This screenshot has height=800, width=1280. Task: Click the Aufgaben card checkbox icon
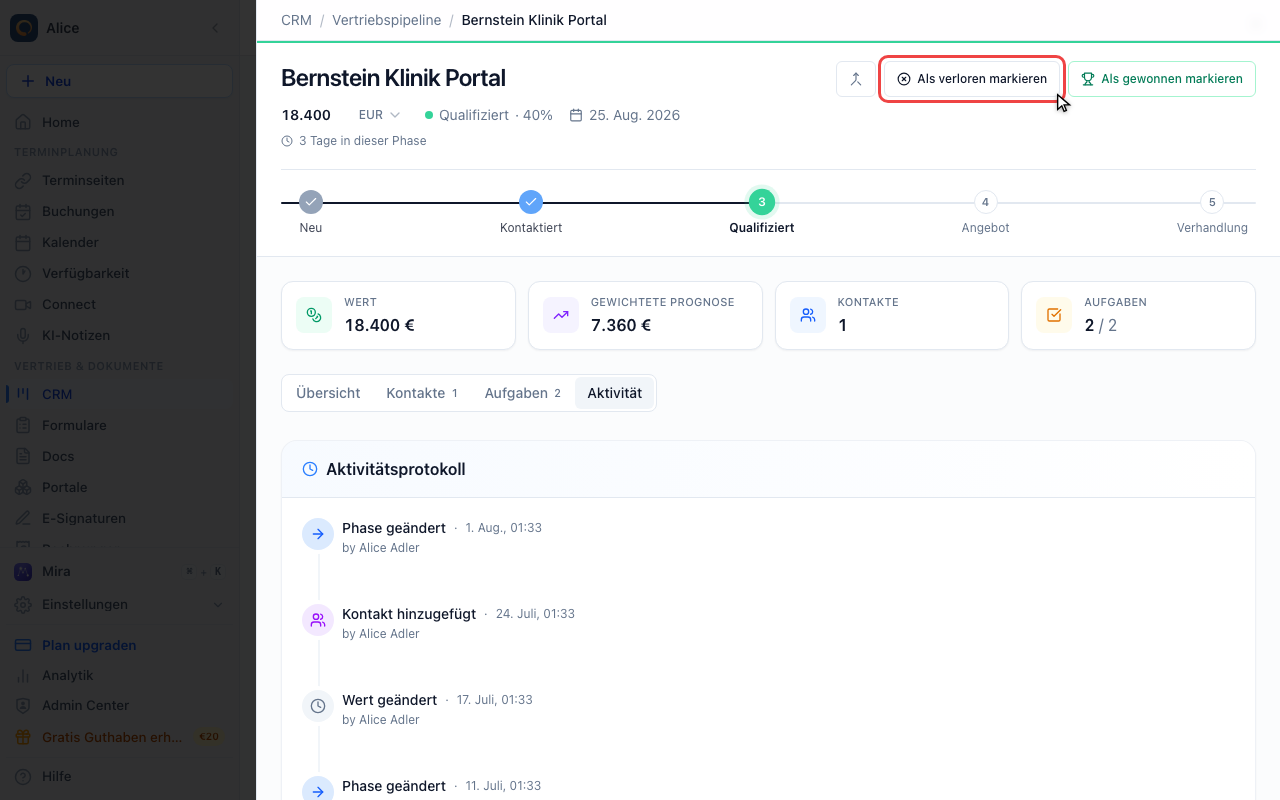point(1054,315)
